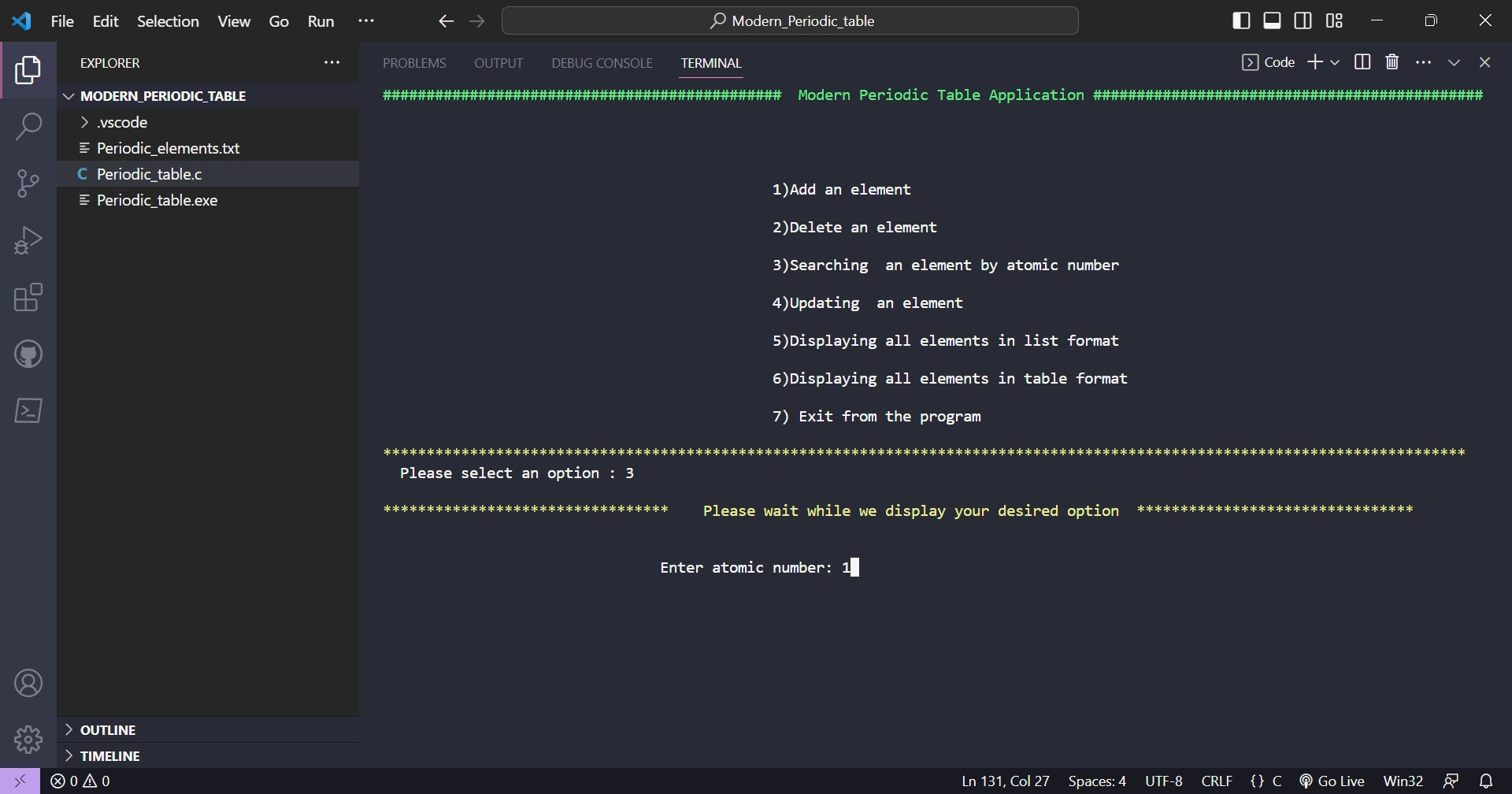This screenshot has width=1512, height=794.
Task: Click CRLF to change line endings
Action: [1216, 781]
